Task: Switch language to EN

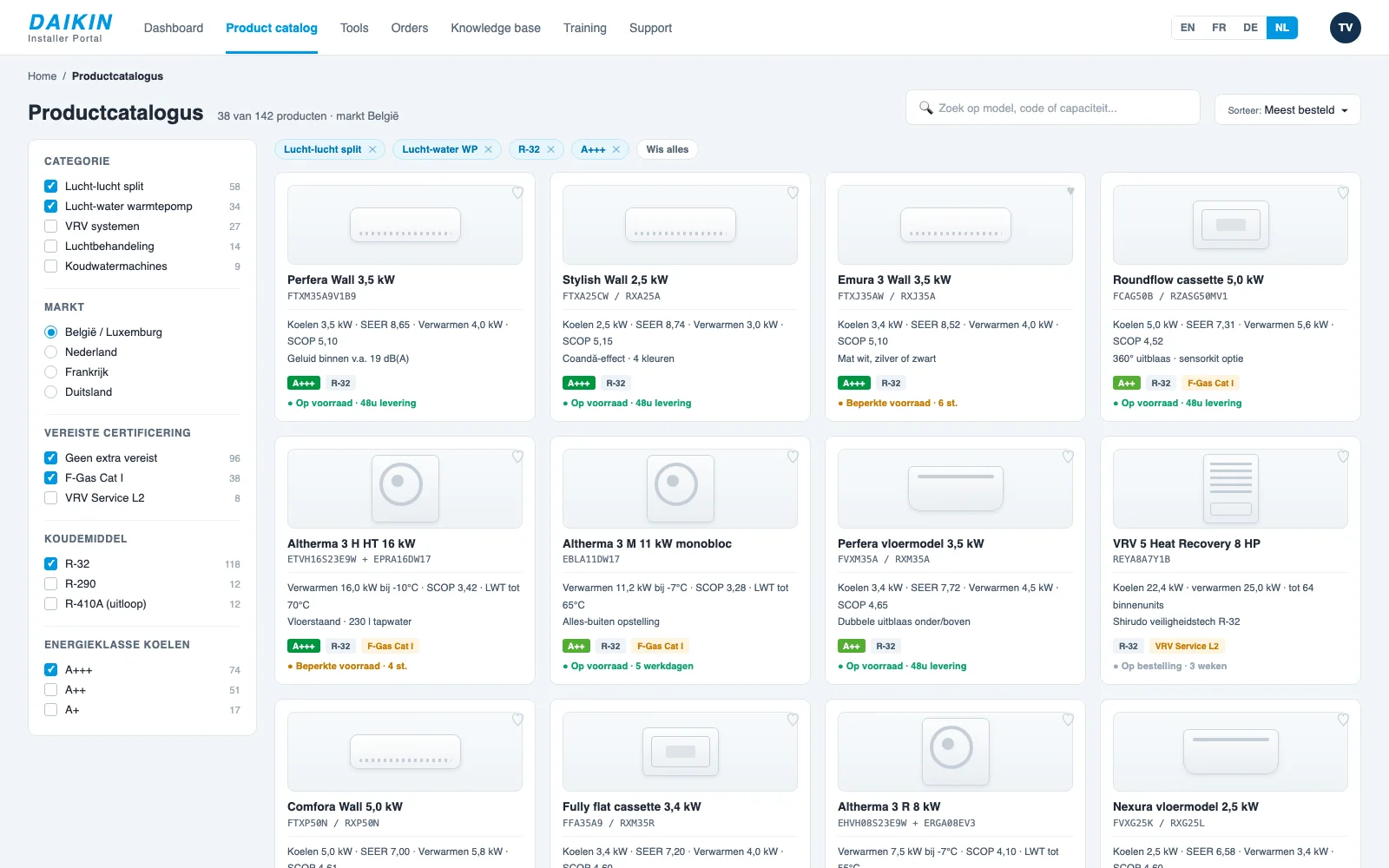Action: click(x=1188, y=28)
